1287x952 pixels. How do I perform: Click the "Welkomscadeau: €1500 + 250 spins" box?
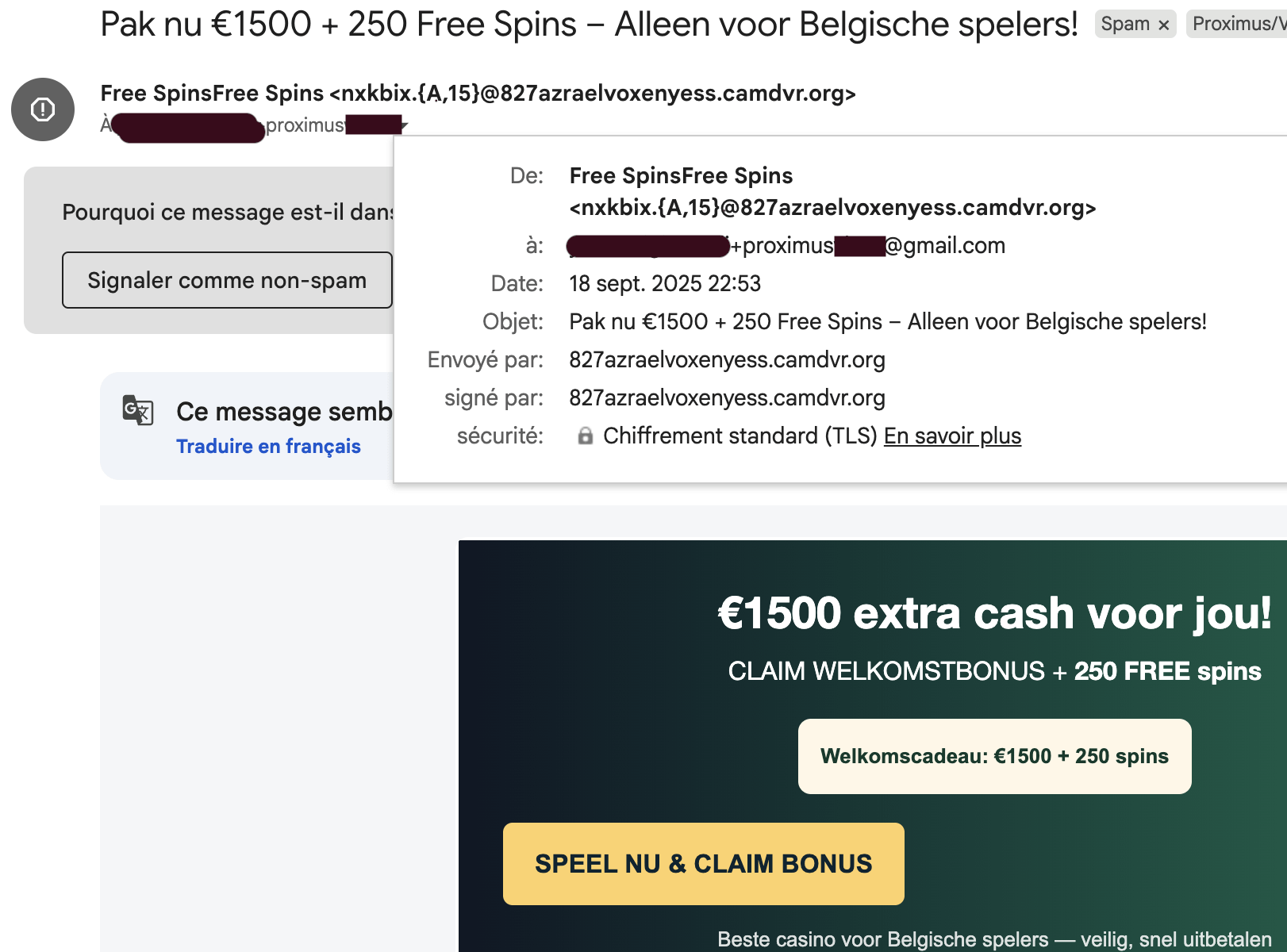(994, 756)
